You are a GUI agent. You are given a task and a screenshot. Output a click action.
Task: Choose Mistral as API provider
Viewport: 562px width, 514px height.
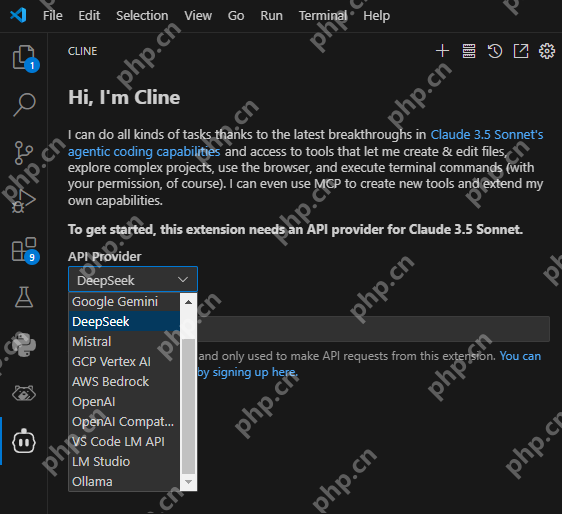tap(124, 342)
